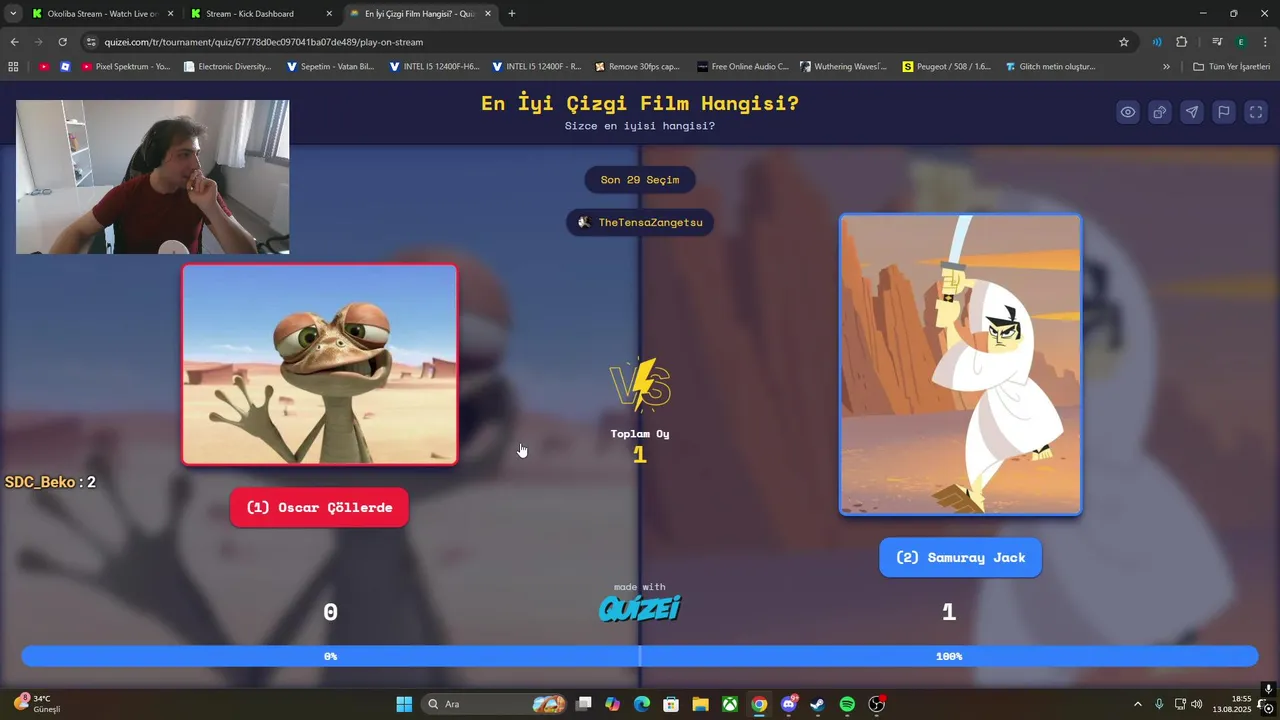Open the clock and date panel
This screenshot has height=720, width=1280.
[x=1232, y=704]
